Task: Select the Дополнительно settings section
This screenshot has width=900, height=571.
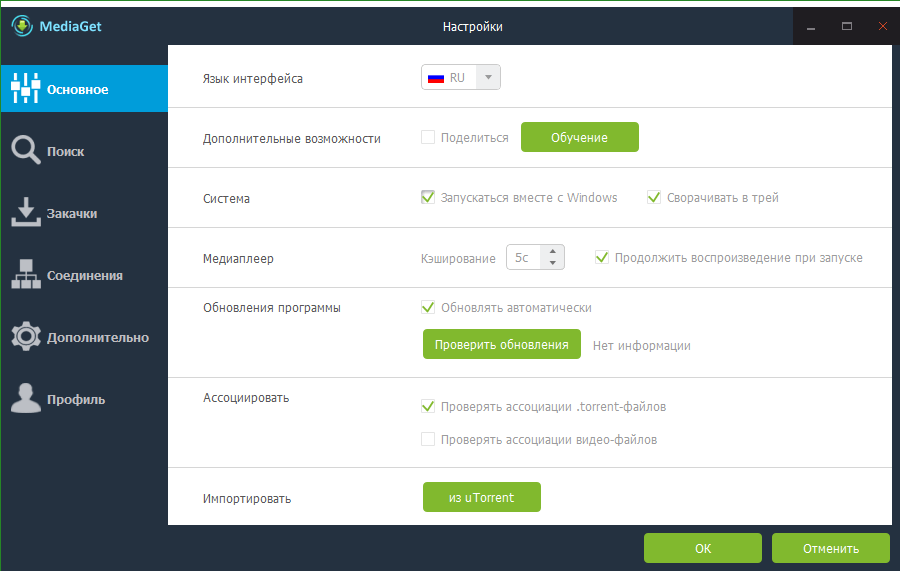Action: click(84, 337)
